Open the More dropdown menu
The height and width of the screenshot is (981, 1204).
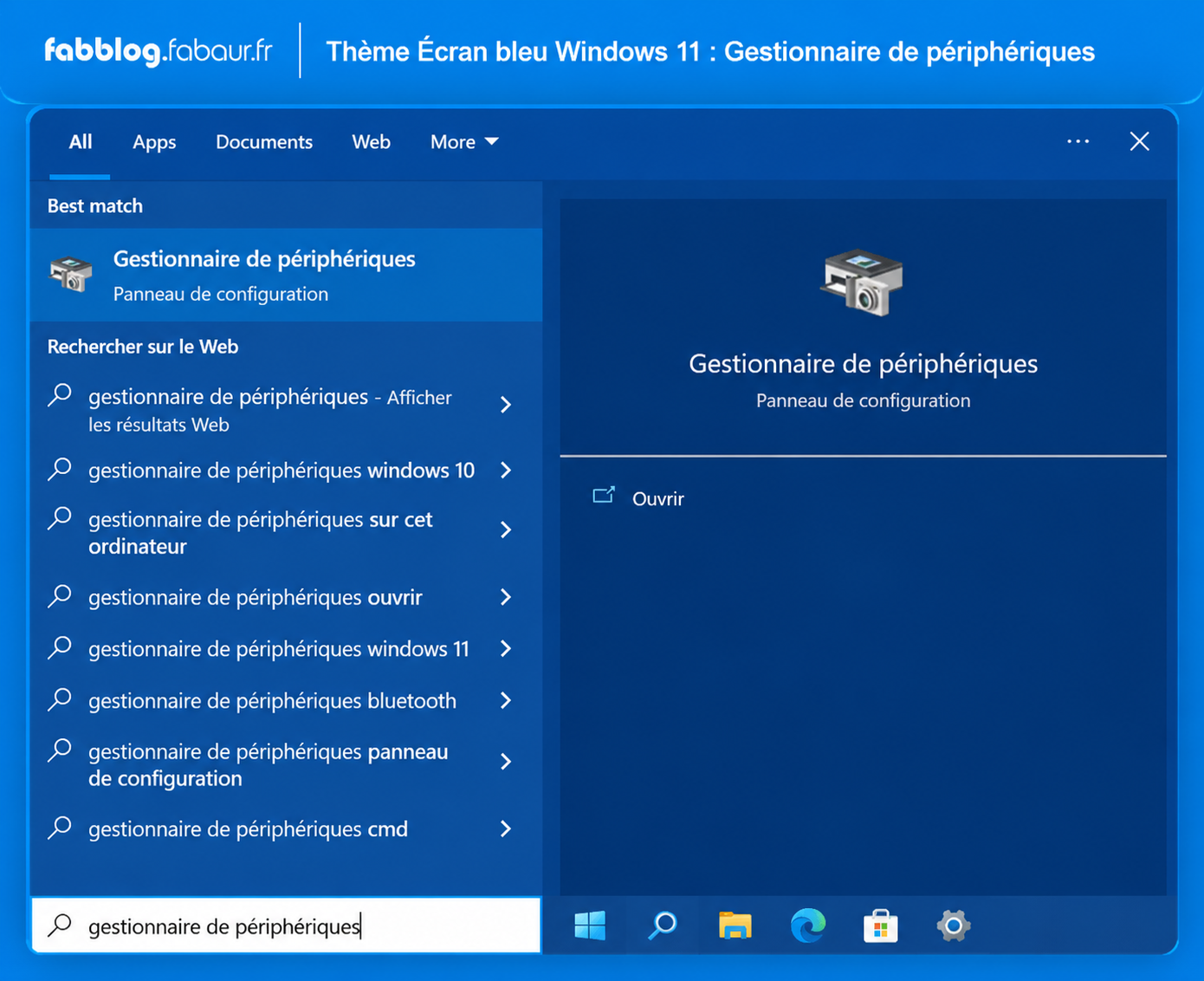[x=464, y=142]
